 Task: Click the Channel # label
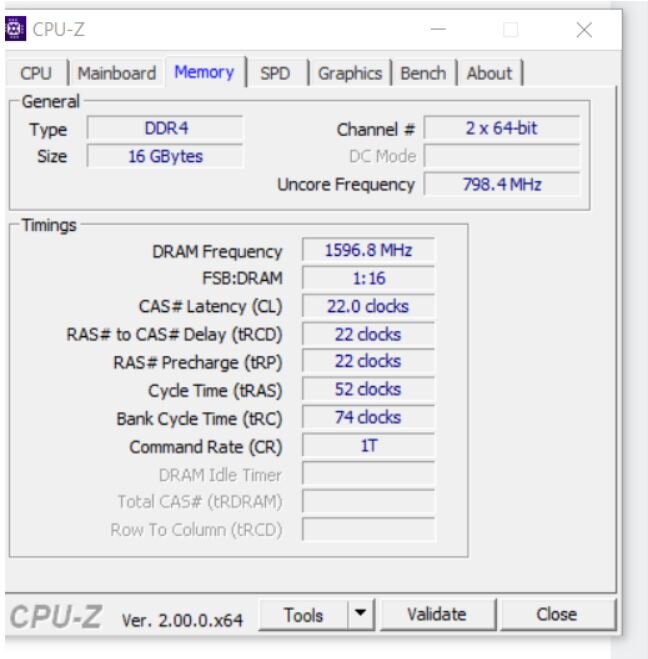coord(376,129)
